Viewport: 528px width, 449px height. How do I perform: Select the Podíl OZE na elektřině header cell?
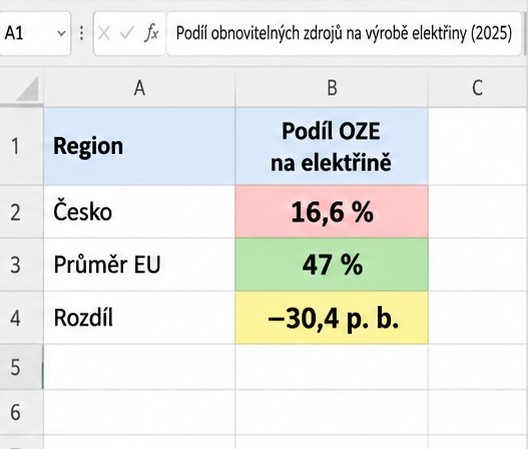click(332, 146)
